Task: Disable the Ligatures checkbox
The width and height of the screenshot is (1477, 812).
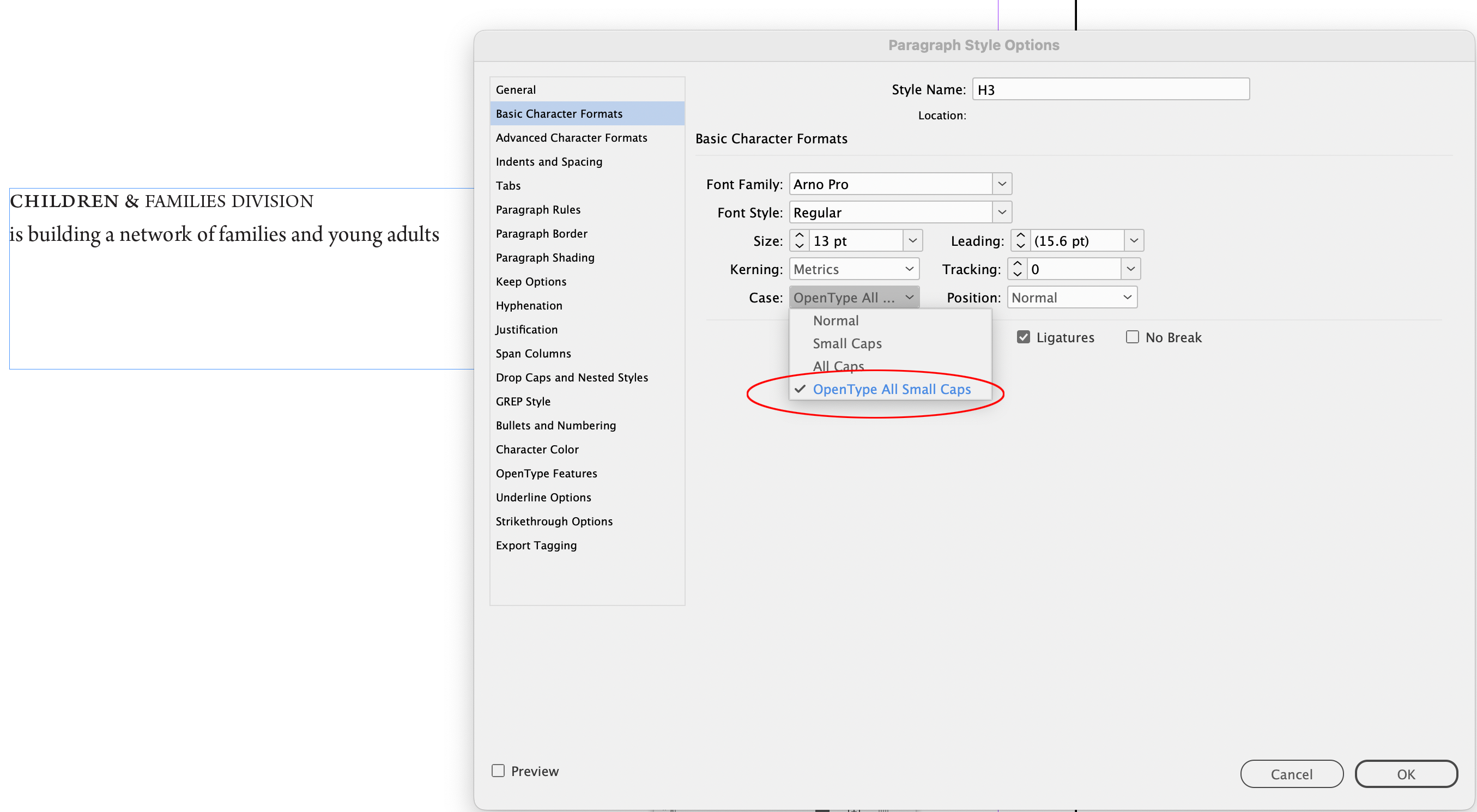Action: pyautogui.click(x=1024, y=337)
